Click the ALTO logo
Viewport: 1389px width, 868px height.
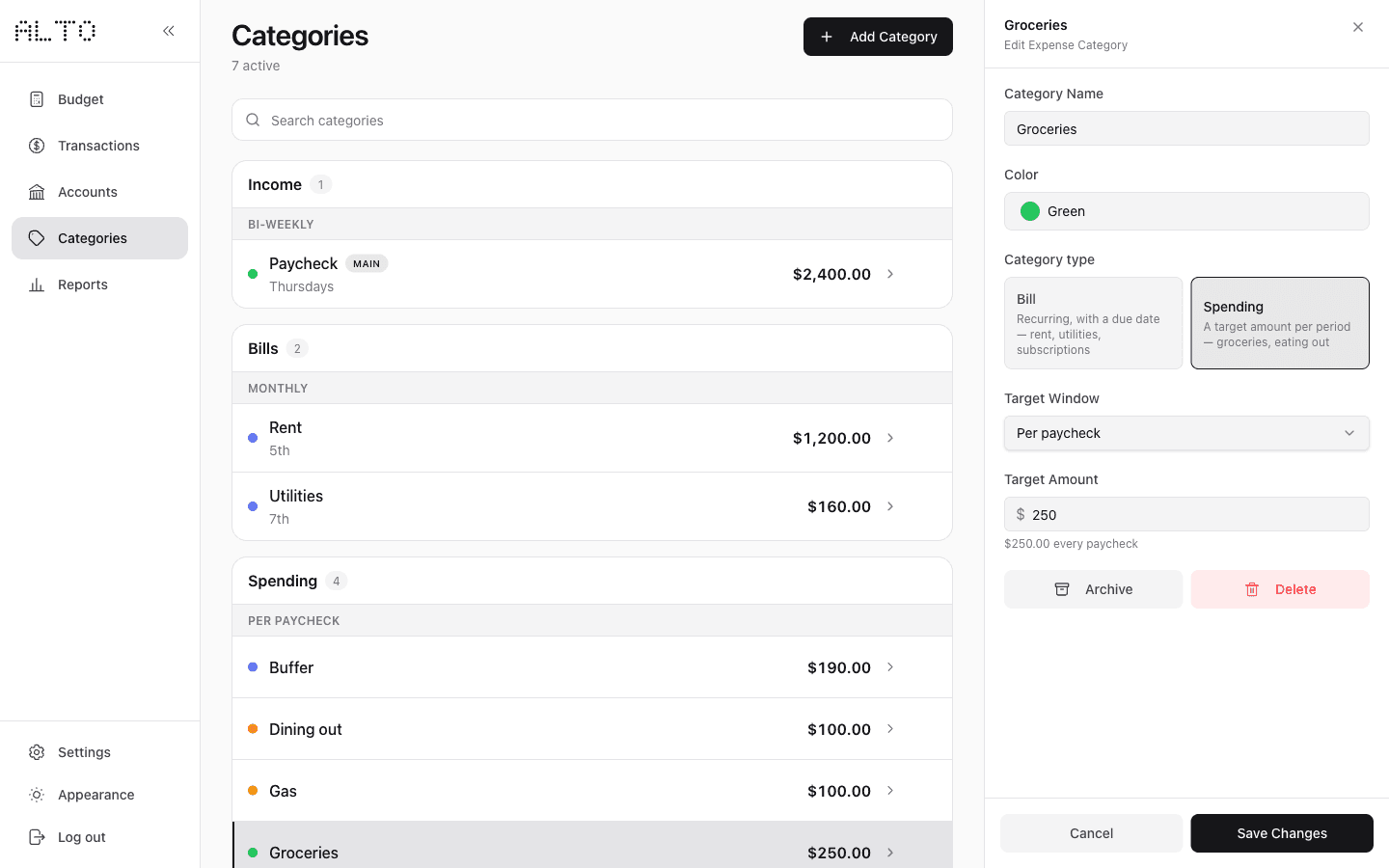pyautogui.click(x=55, y=31)
